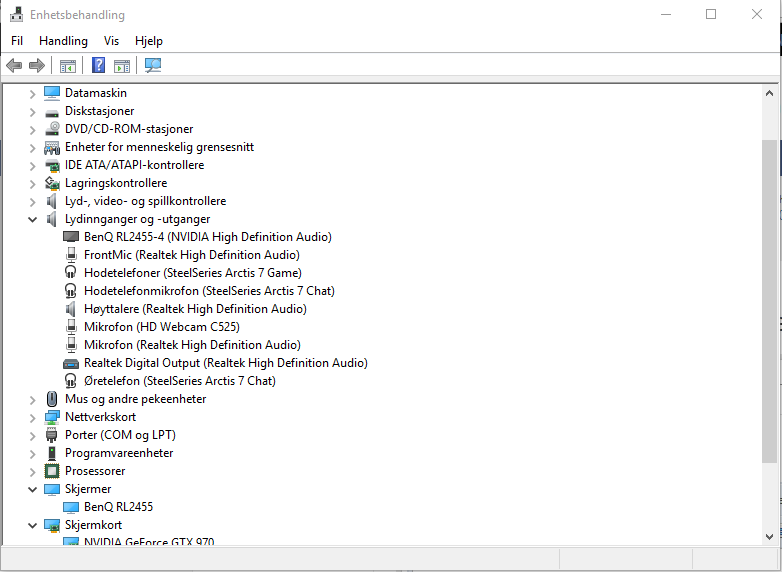Click the Forward arrow toolbar icon
This screenshot has width=782, height=572.
(37, 65)
